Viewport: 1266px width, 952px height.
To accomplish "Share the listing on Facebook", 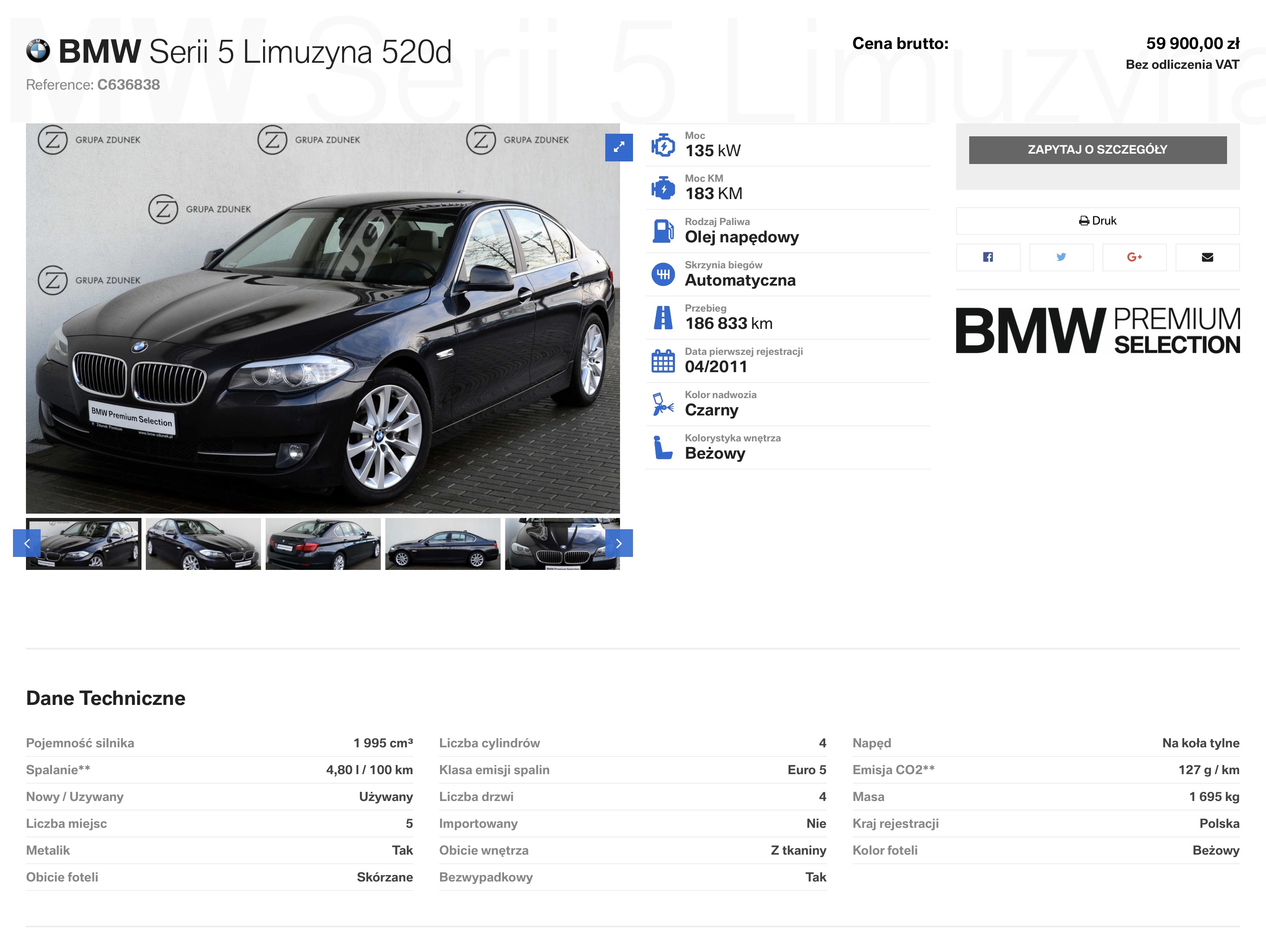I will 988,257.
